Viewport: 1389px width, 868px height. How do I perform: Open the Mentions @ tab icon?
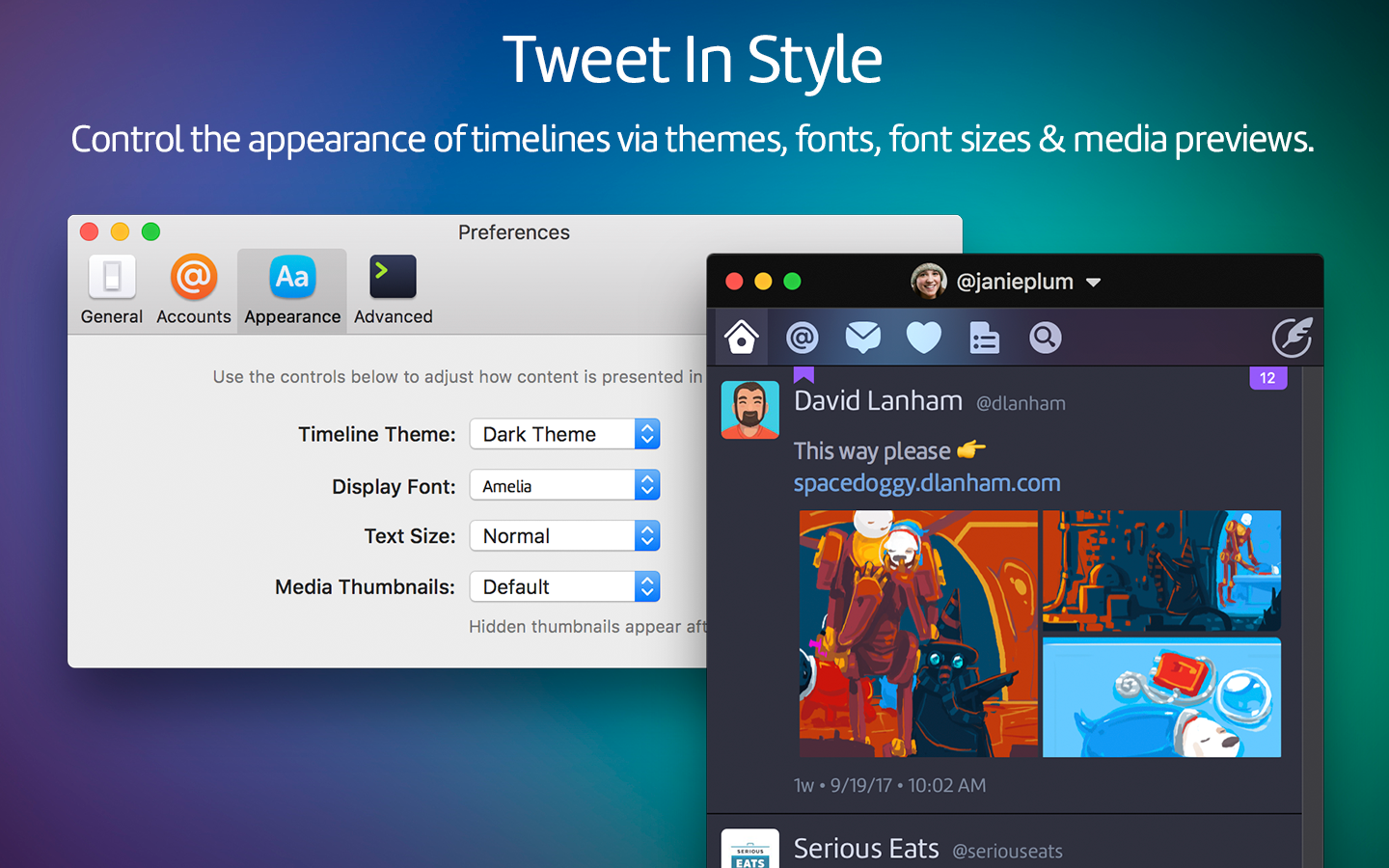tap(803, 338)
